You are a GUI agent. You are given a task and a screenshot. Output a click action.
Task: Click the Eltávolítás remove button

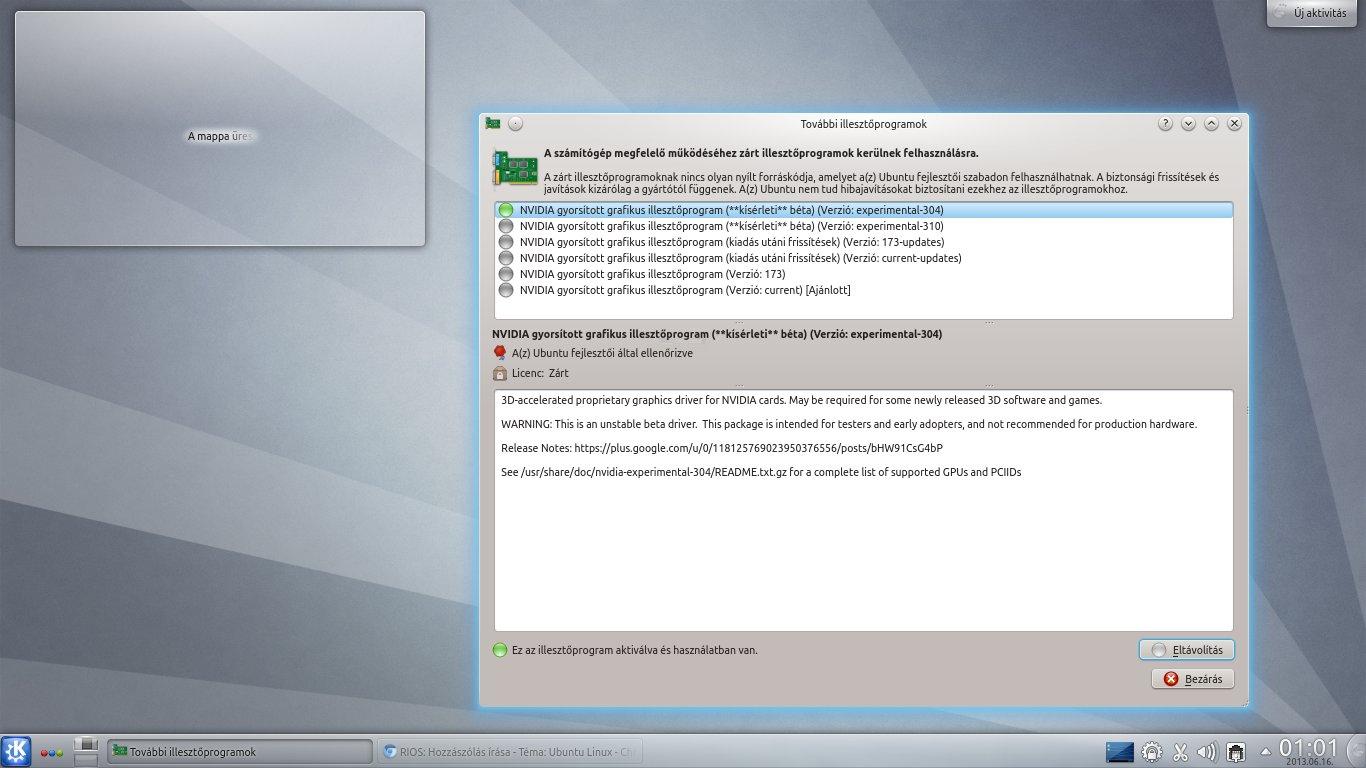click(x=1187, y=650)
